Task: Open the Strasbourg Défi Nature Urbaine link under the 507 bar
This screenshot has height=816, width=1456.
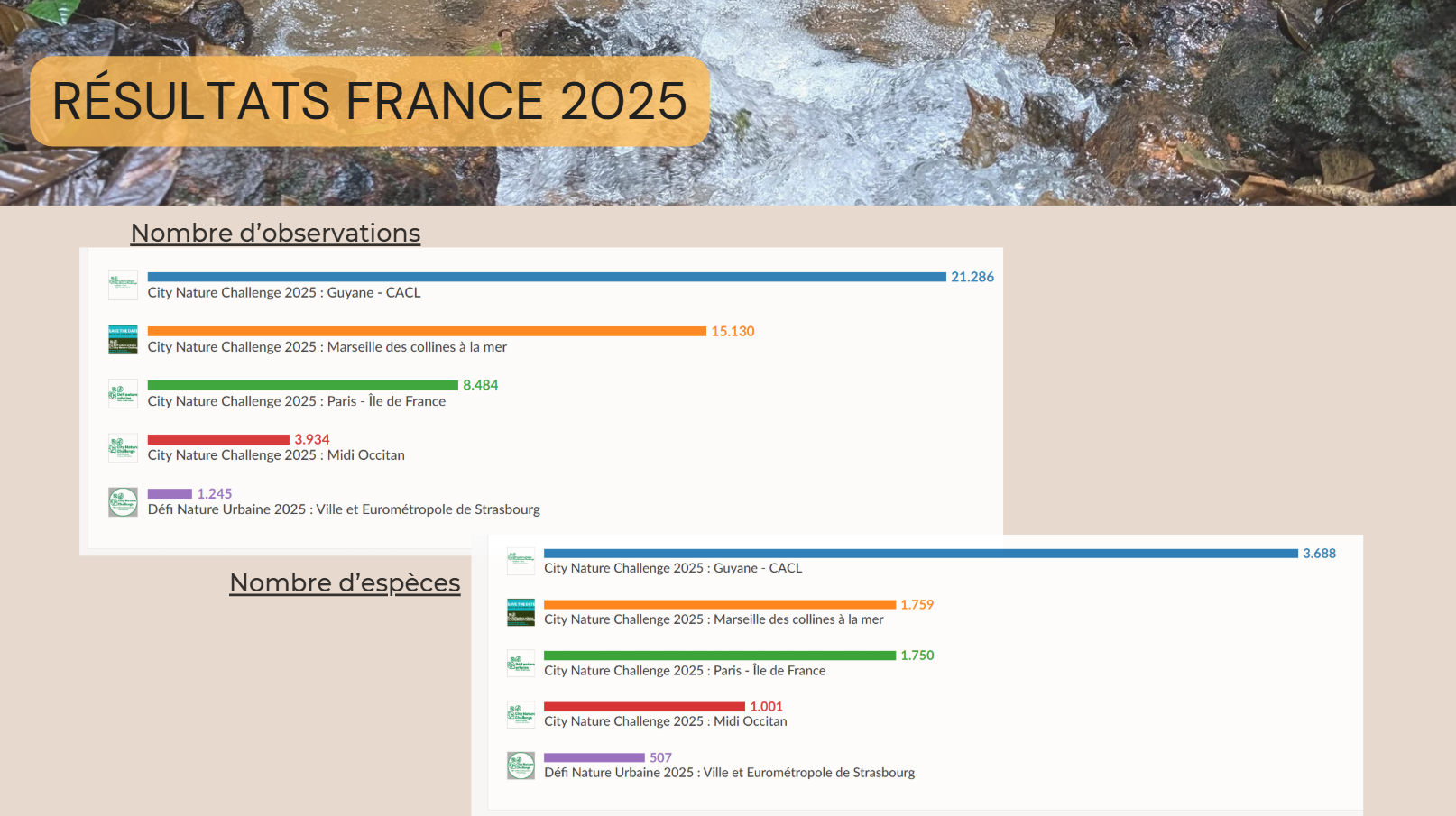Action: [x=729, y=773]
